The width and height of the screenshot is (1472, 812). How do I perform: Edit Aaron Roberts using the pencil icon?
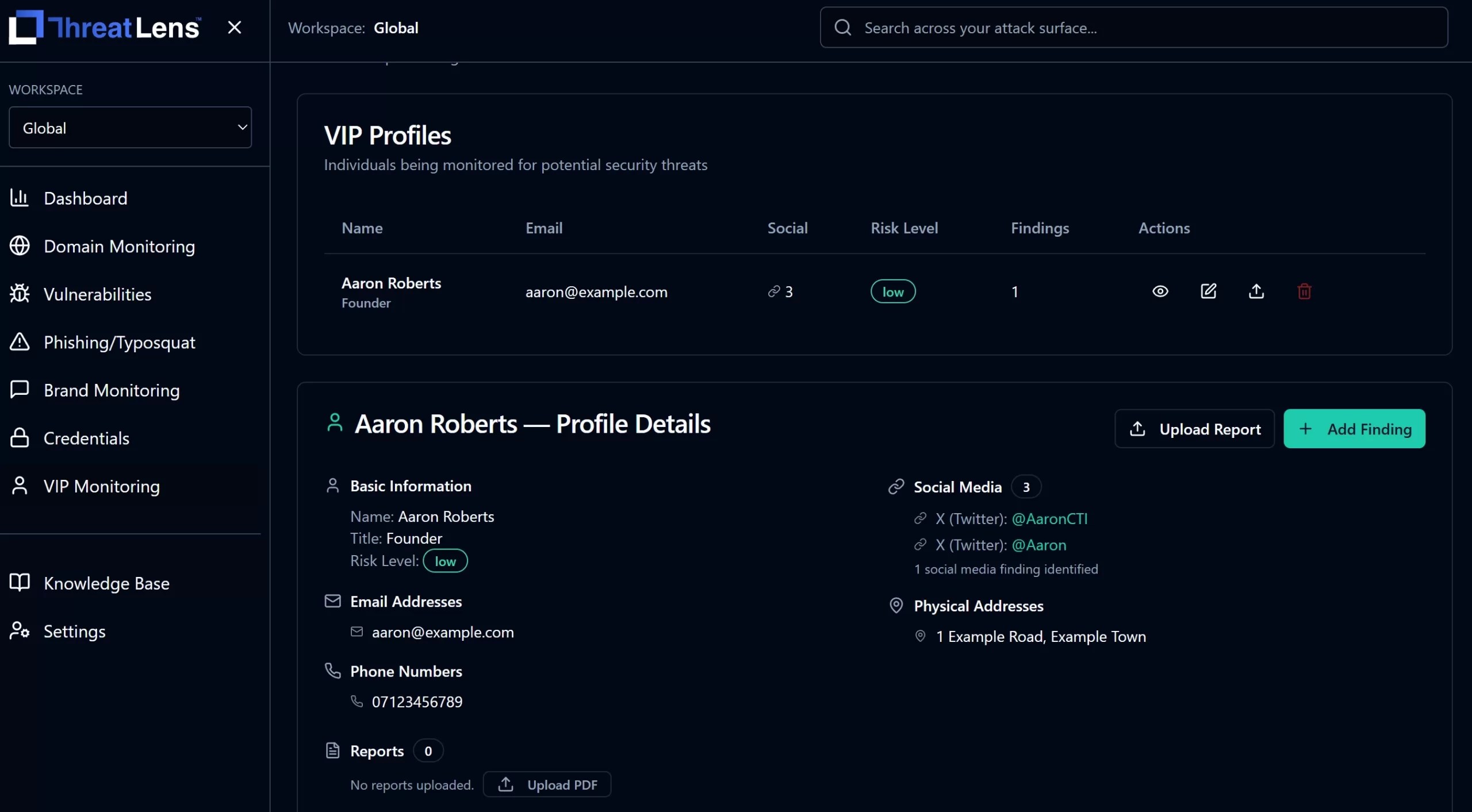pyautogui.click(x=1209, y=291)
